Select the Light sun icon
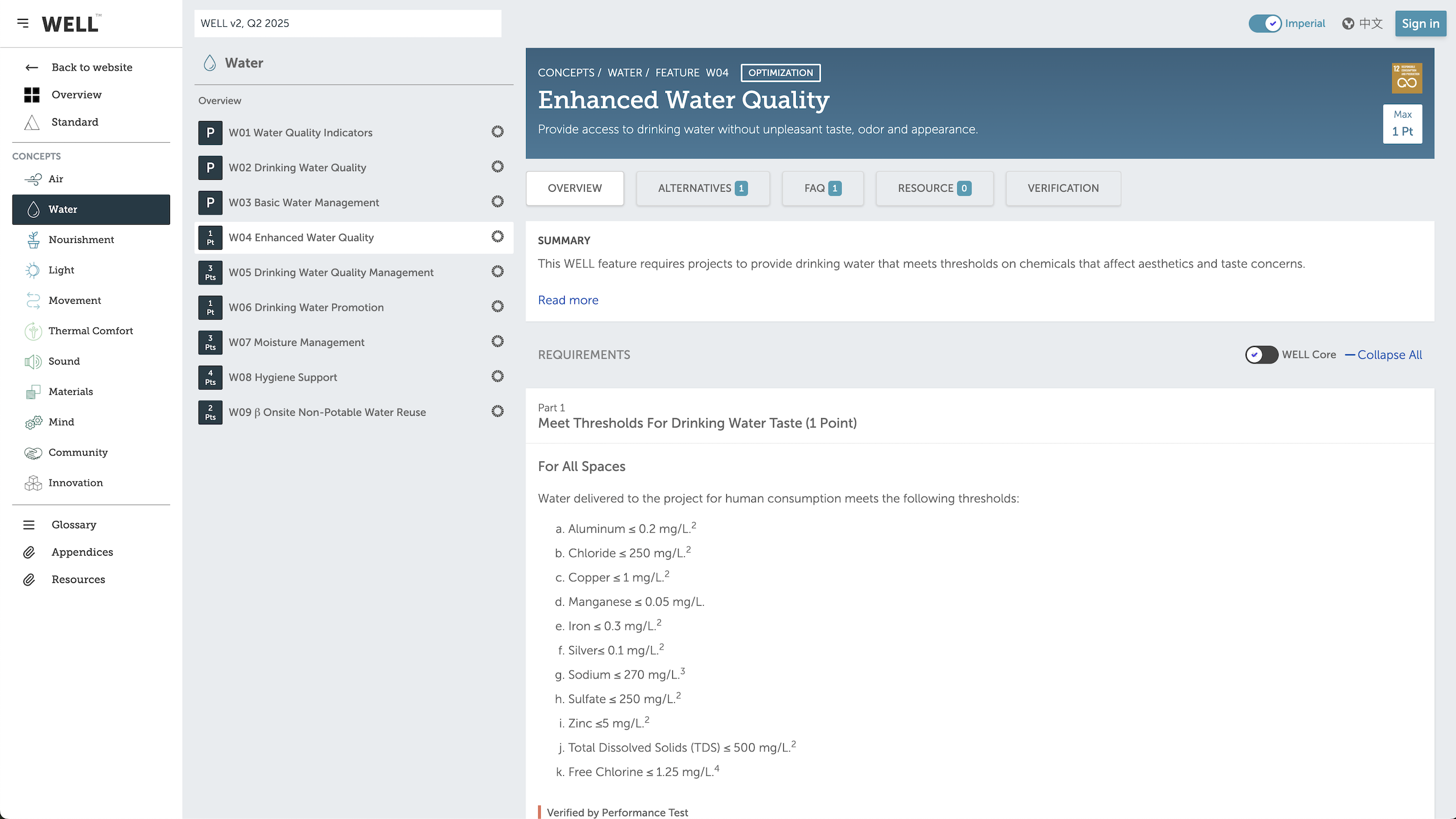Image resolution: width=1456 pixels, height=819 pixels. click(x=33, y=270)
